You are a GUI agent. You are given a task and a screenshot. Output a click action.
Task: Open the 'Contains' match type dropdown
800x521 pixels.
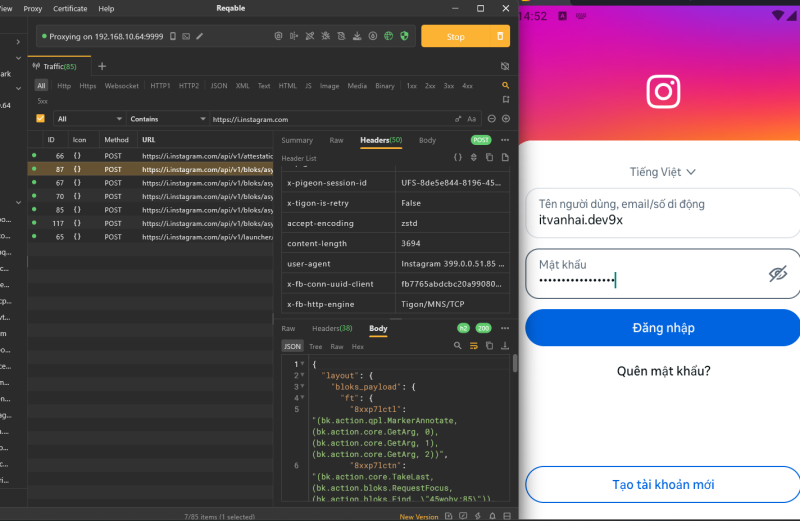(166, 119)
